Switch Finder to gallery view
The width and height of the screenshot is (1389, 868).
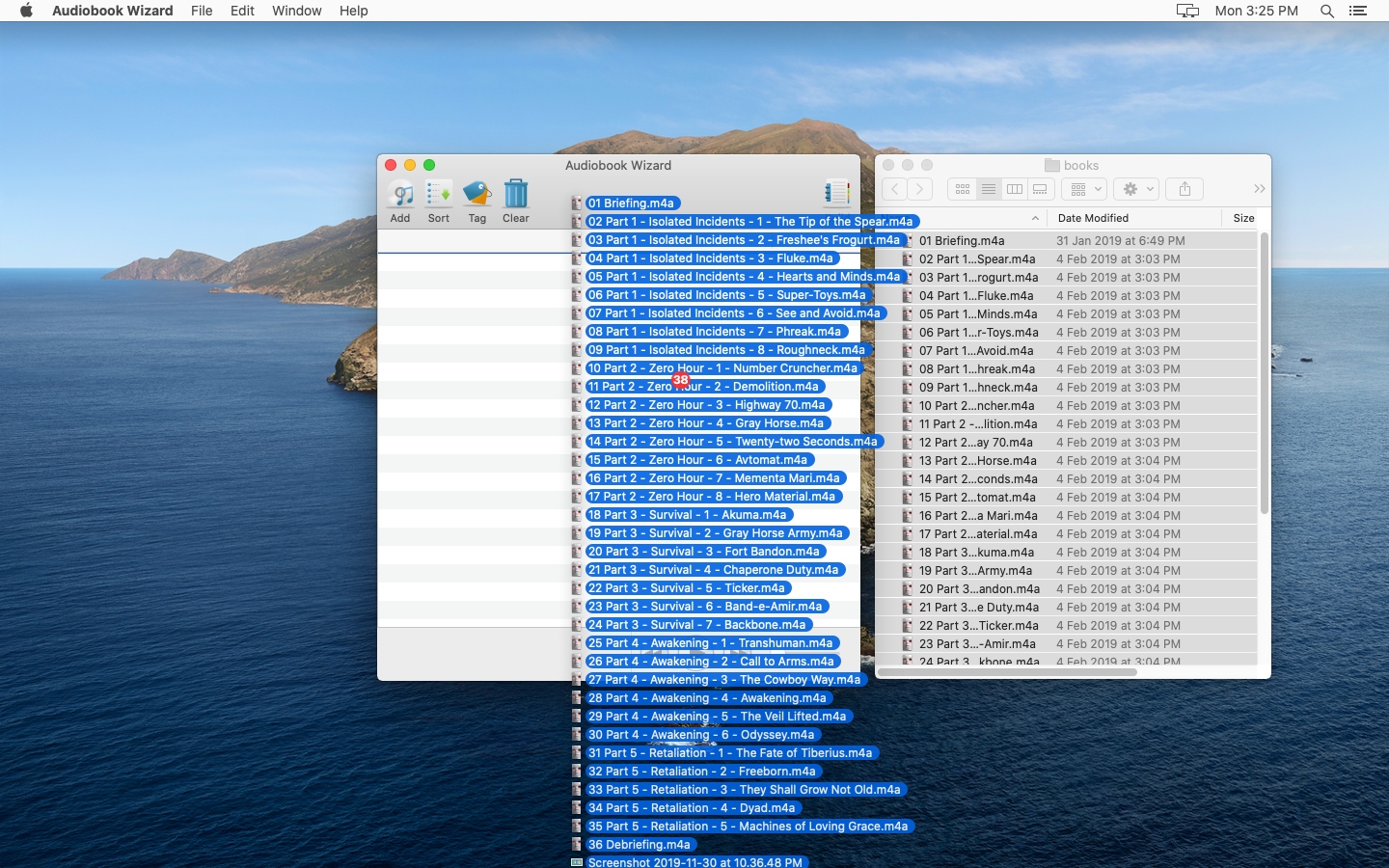1040,189
